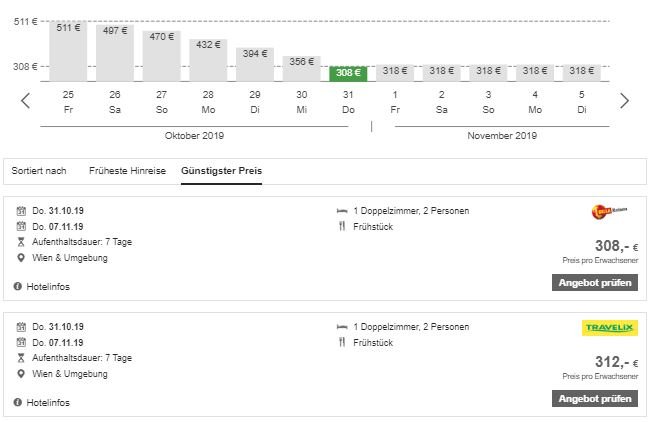Click the next dates right arrow
The height and width of the screenshot is (422, 656).
point(624,100)
